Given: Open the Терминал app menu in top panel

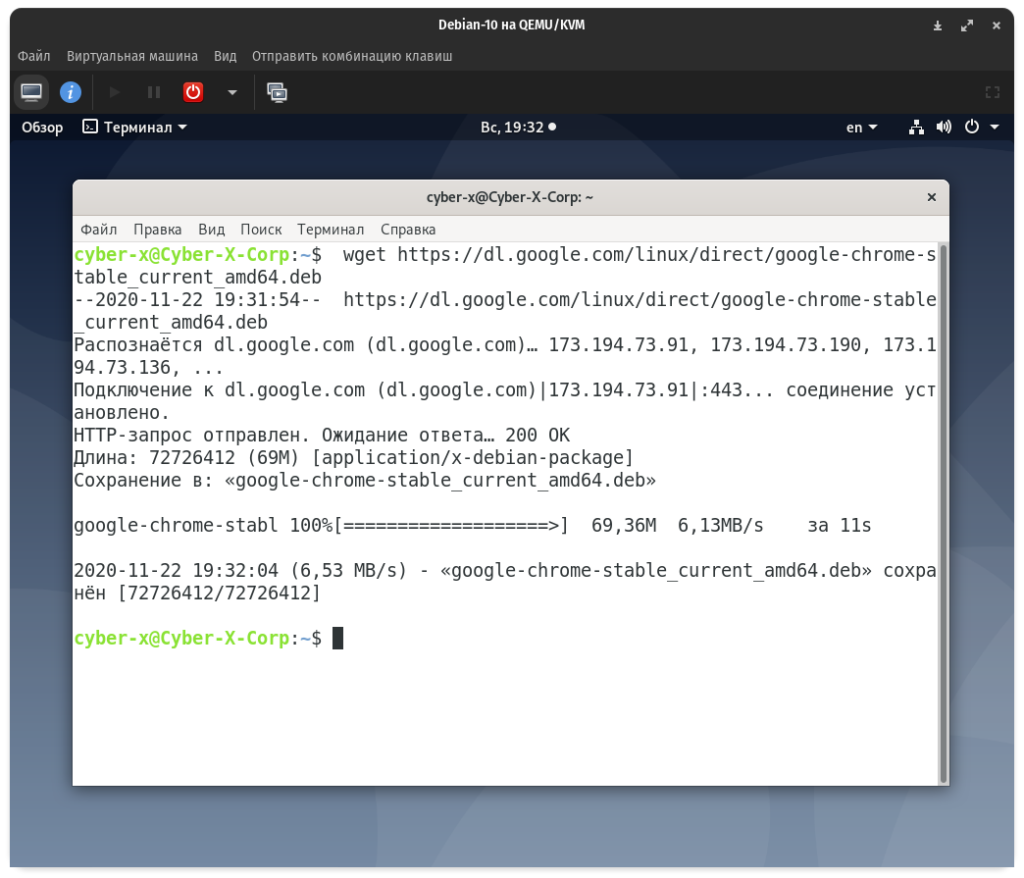Looking at the screenshot, I should 134,127.
